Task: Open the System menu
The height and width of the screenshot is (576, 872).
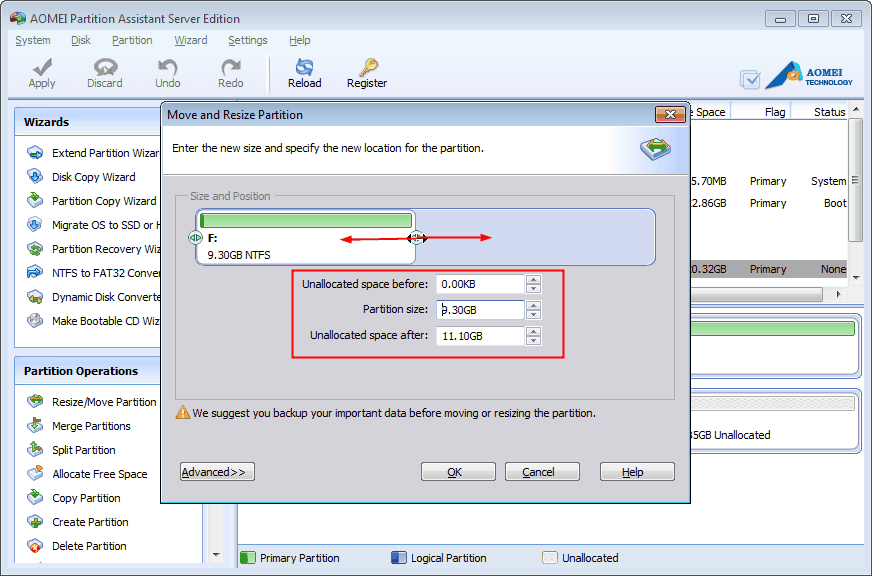Action: [x=33, y=40]
